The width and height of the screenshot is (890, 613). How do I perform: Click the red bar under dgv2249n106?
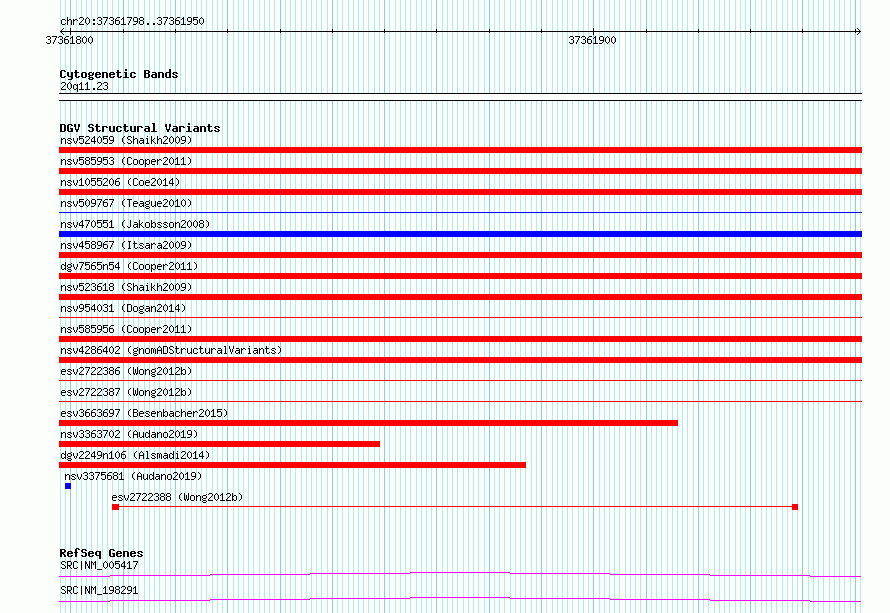pos(292,465)
